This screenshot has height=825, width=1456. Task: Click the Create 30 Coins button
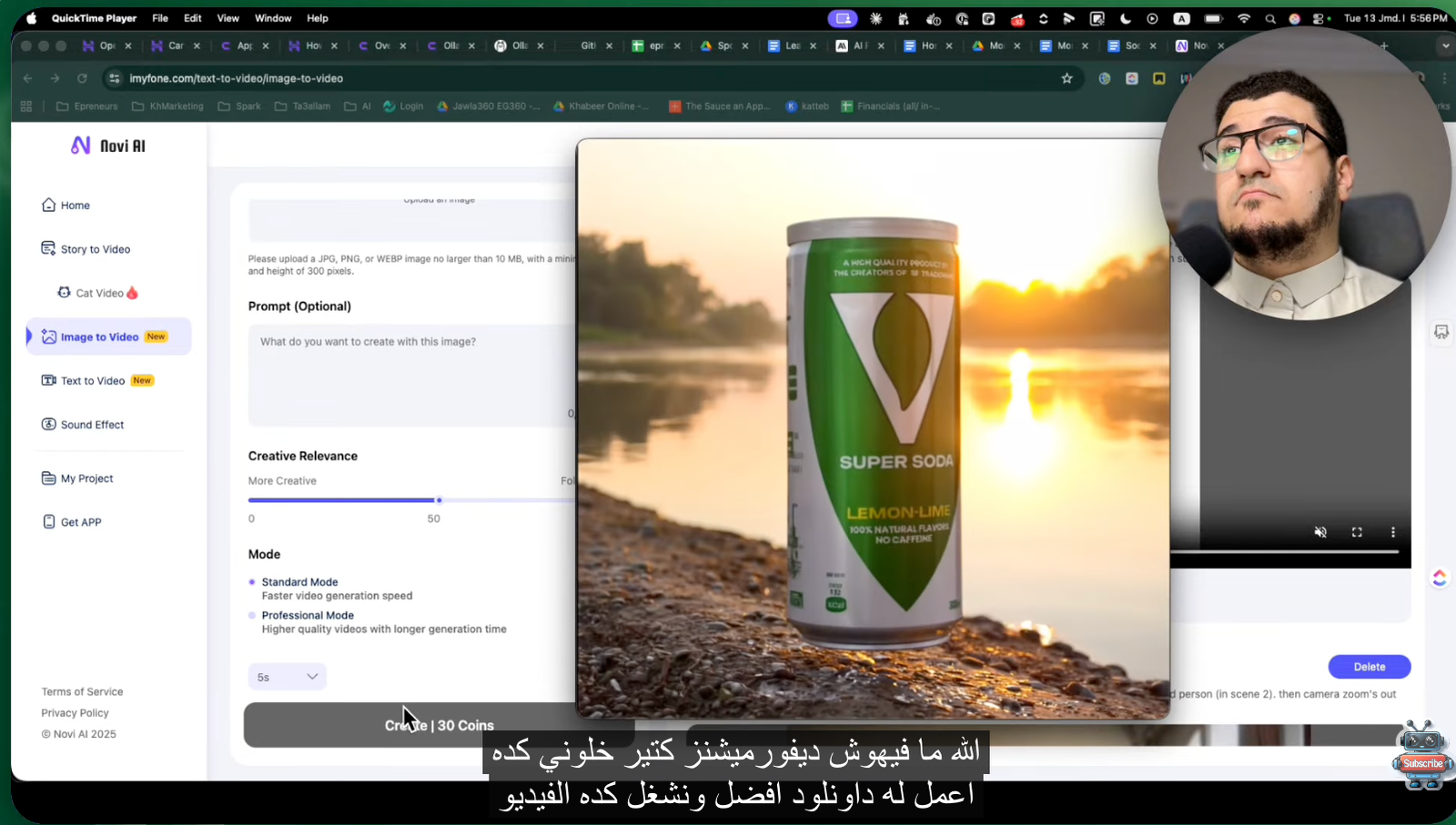point(439,725)
